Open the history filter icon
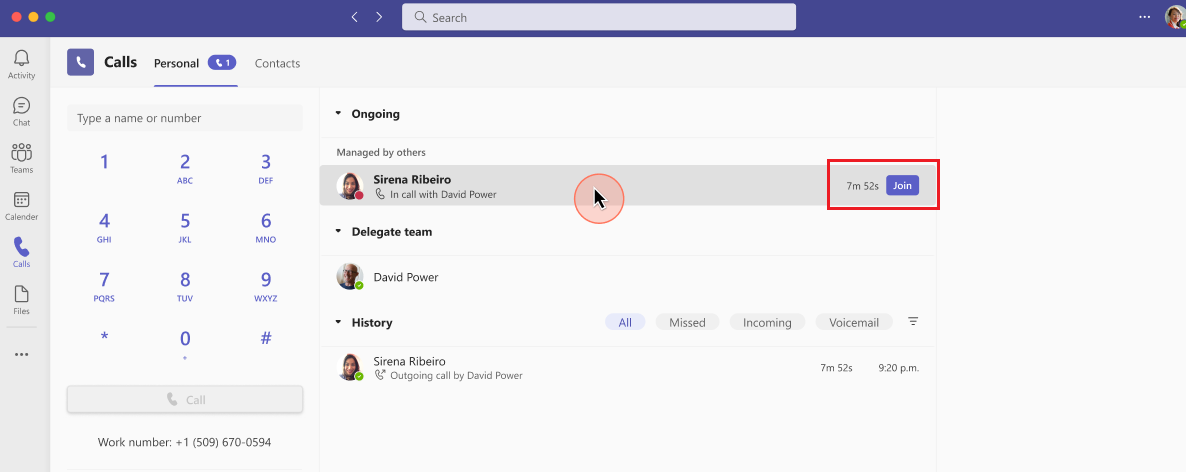The image size is (1186, 472). click(x=913, y=321)
